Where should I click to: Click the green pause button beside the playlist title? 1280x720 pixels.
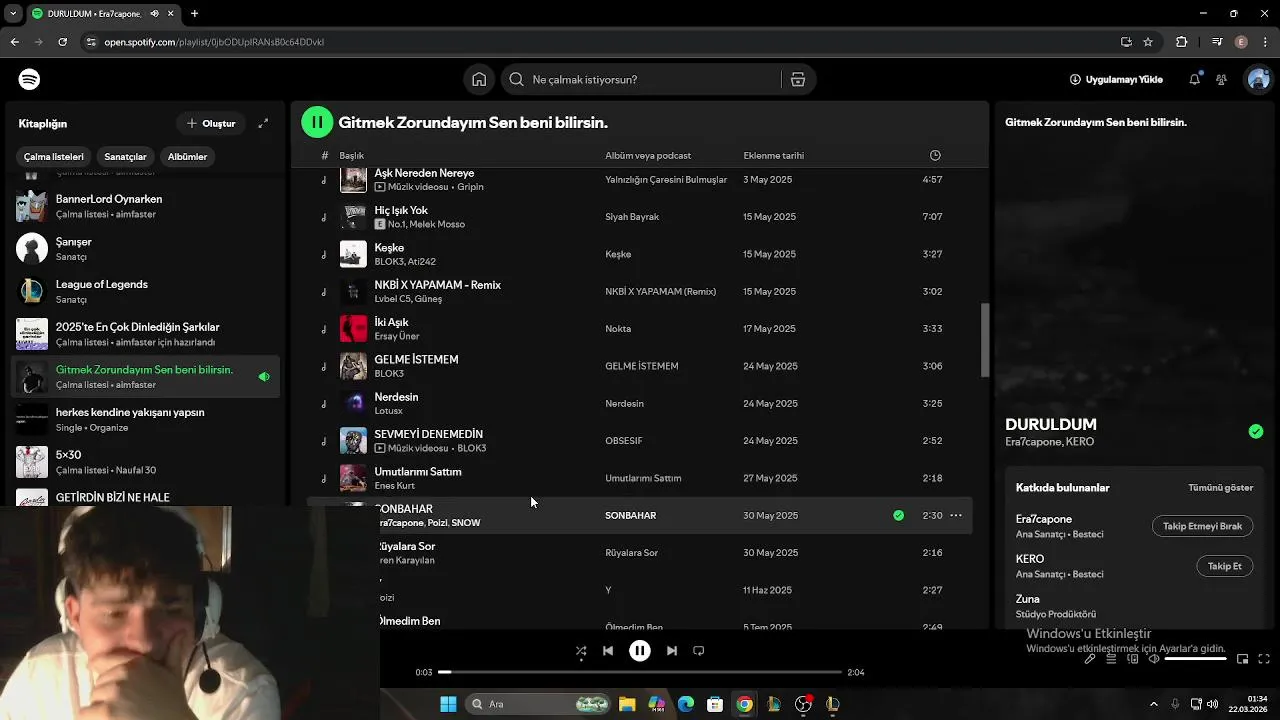tap(317, 122)
